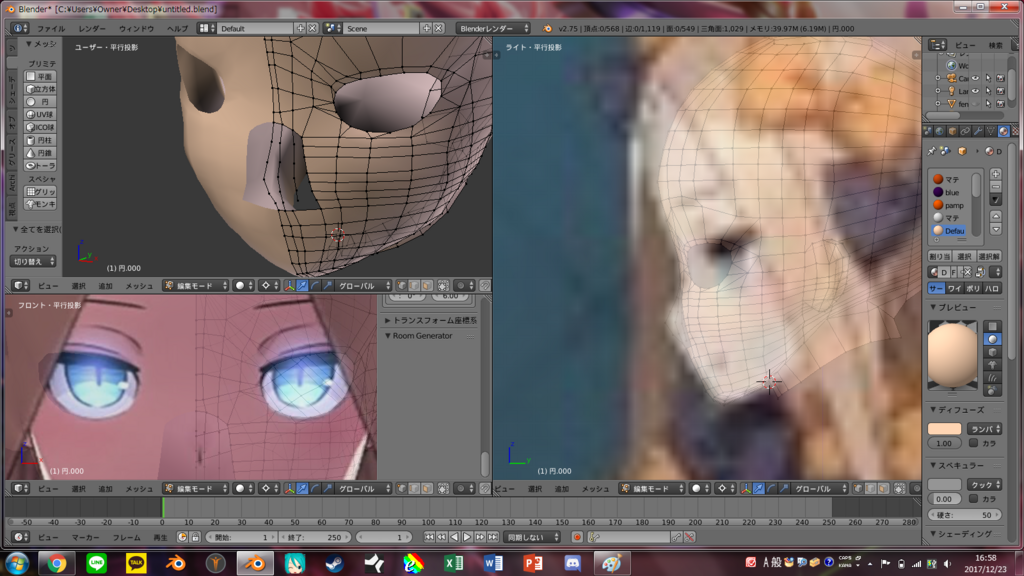1024x576 pixels.
Task: Select the blue material slot
Action: [x=952, y=192]
